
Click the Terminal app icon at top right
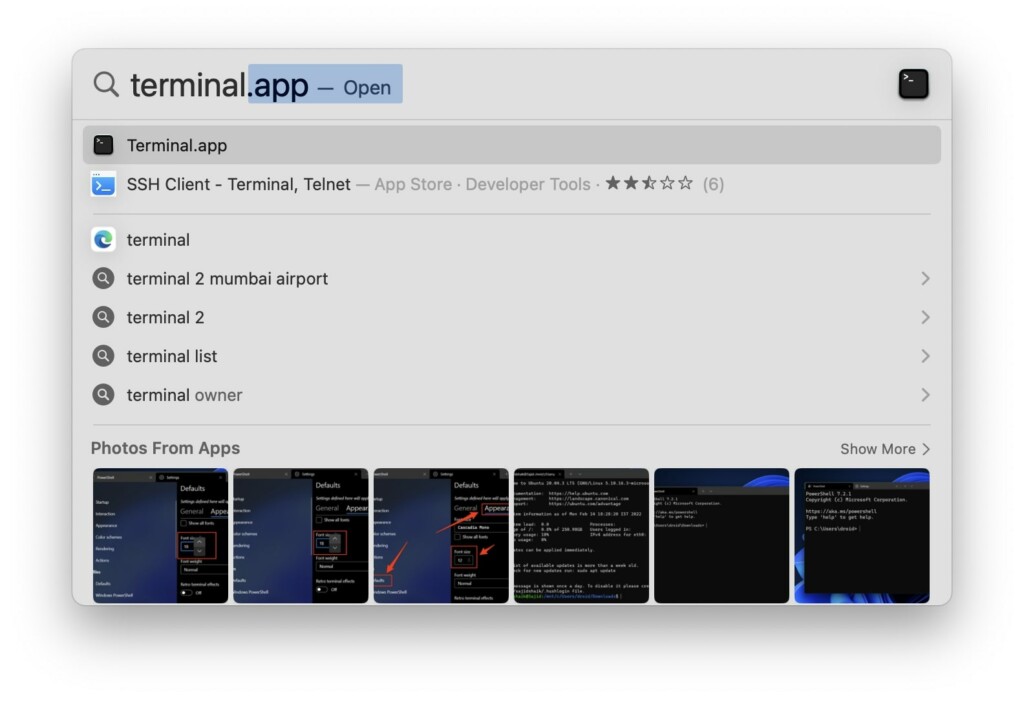tap(913, 84)
